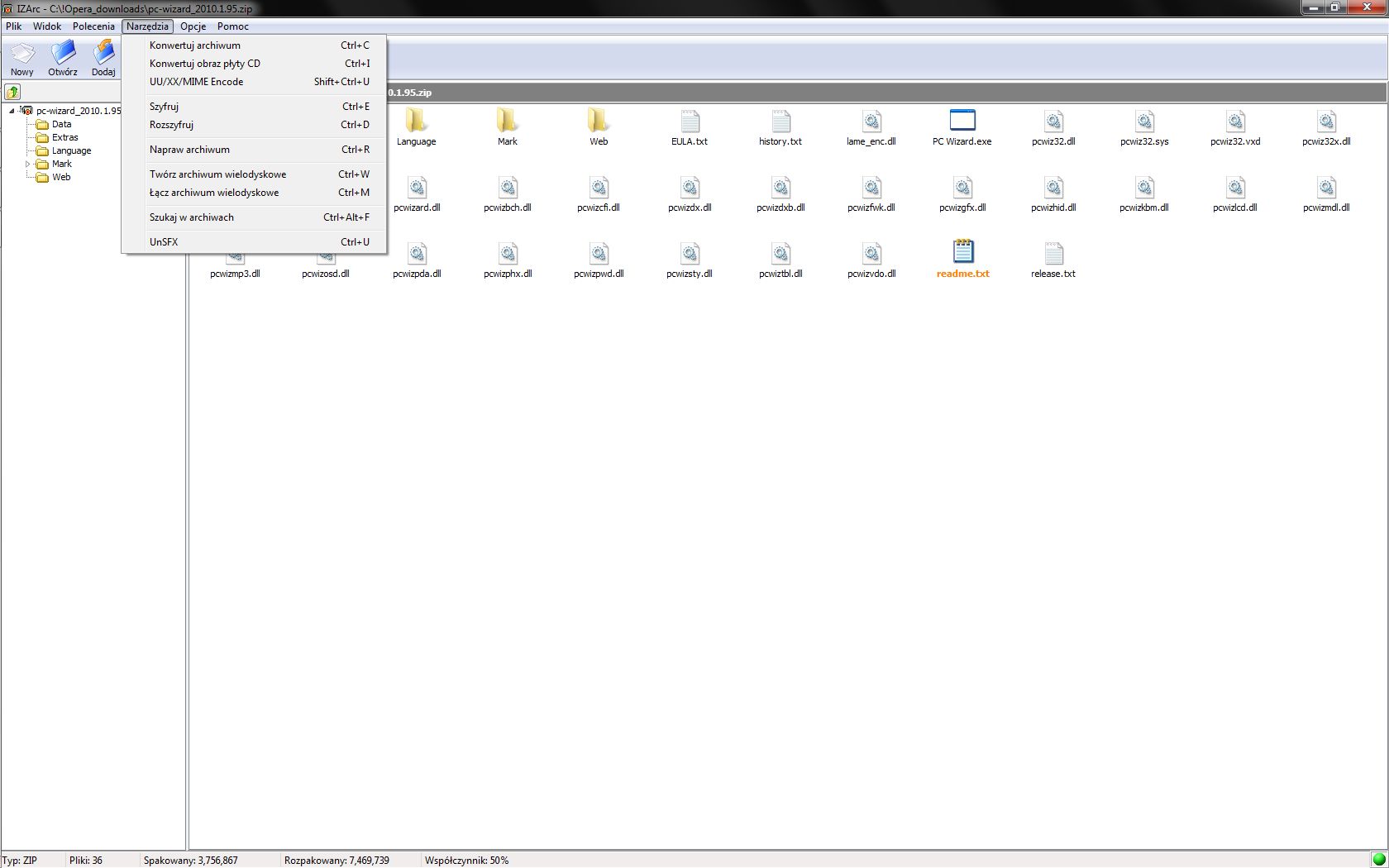The width and height of the screenshot is (1389, 868).
Task: Choose Szyfruj from the menu
Action: click(x=254, y=107)
